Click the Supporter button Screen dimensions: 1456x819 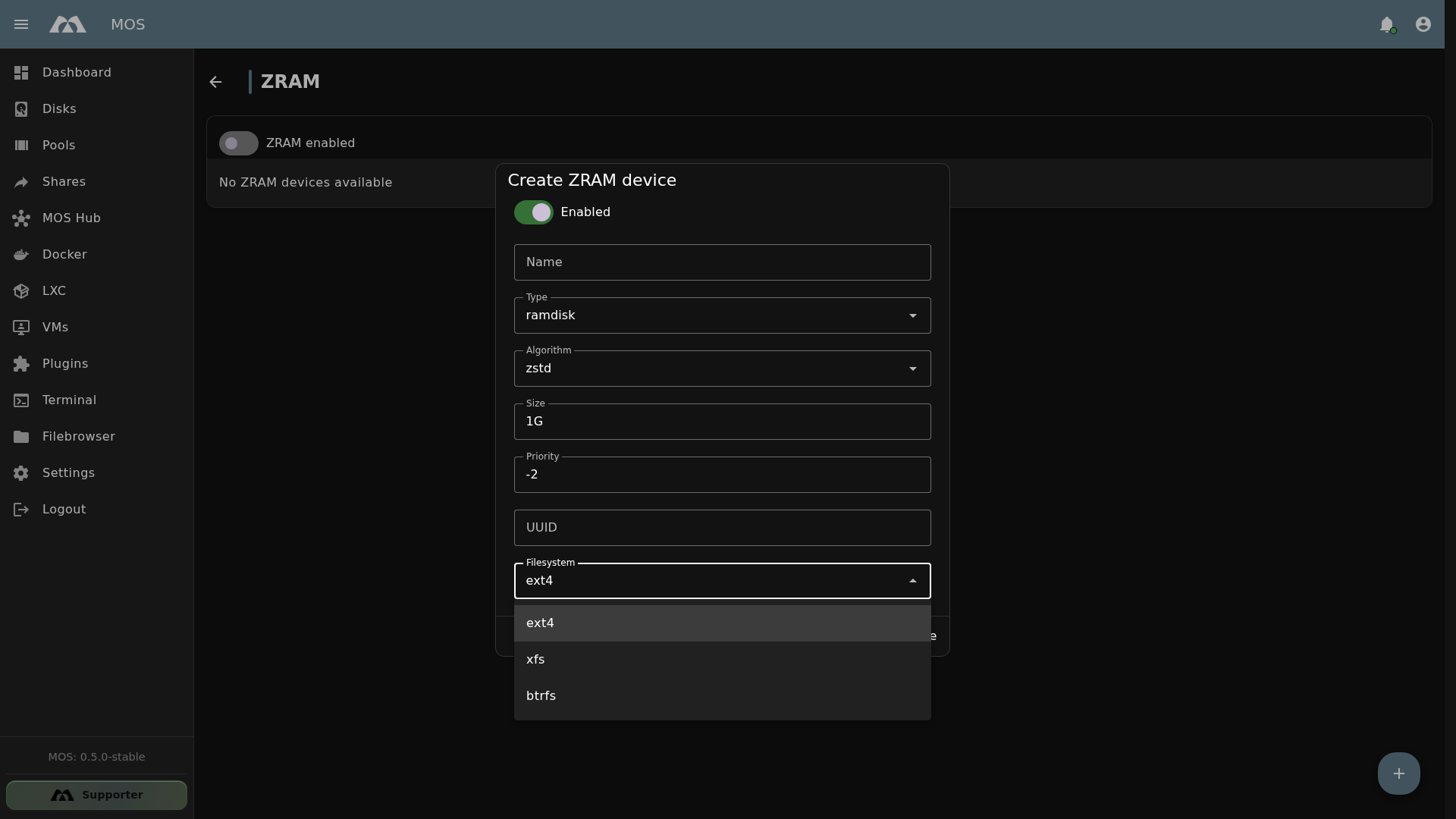click(96, 795)
